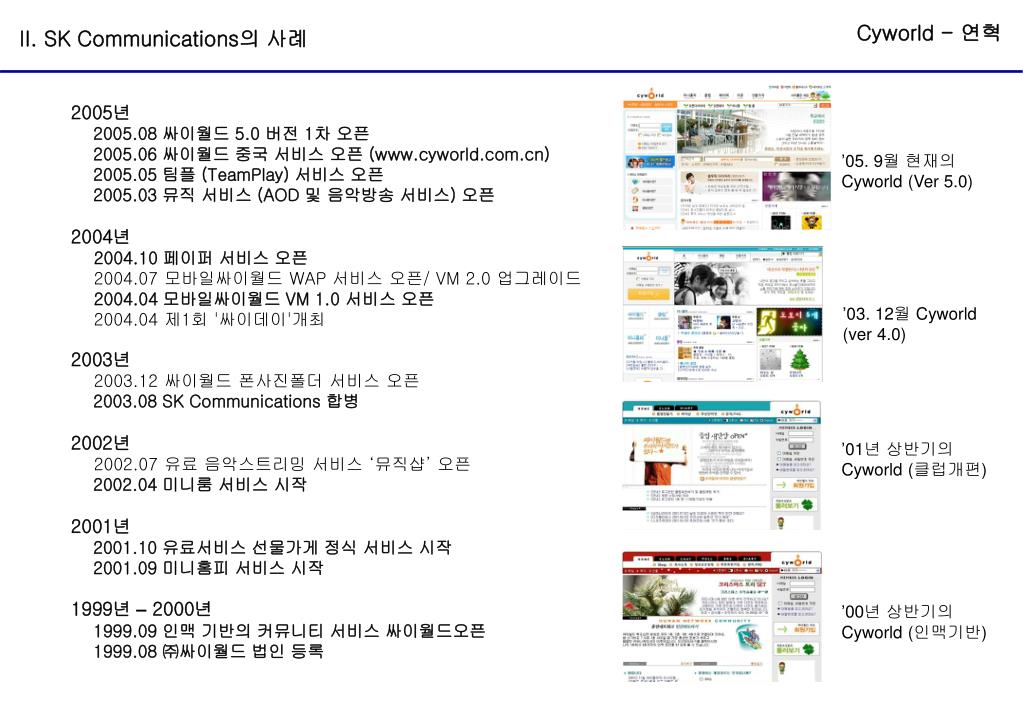Click the '2004.04 제1회 싸이데이 개최' line

pos(209,319)
